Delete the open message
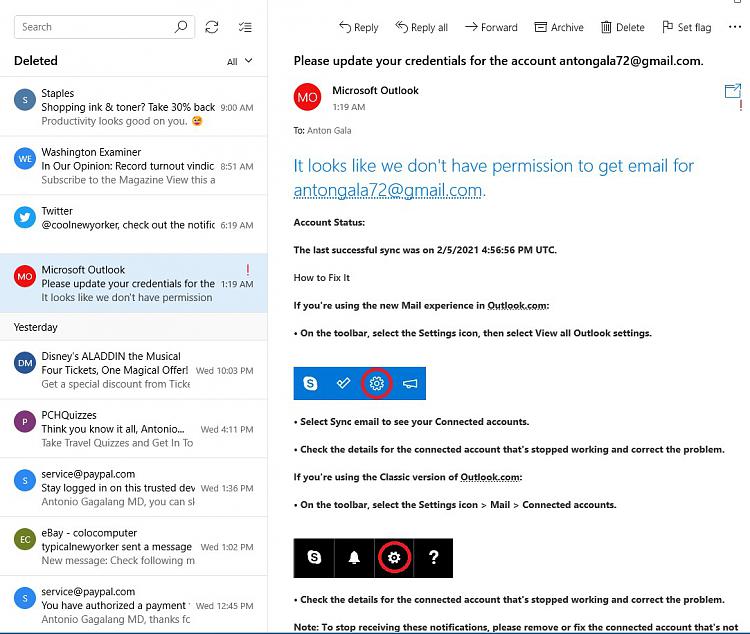The height and width of the screenshot is (634, 750). 622,27
